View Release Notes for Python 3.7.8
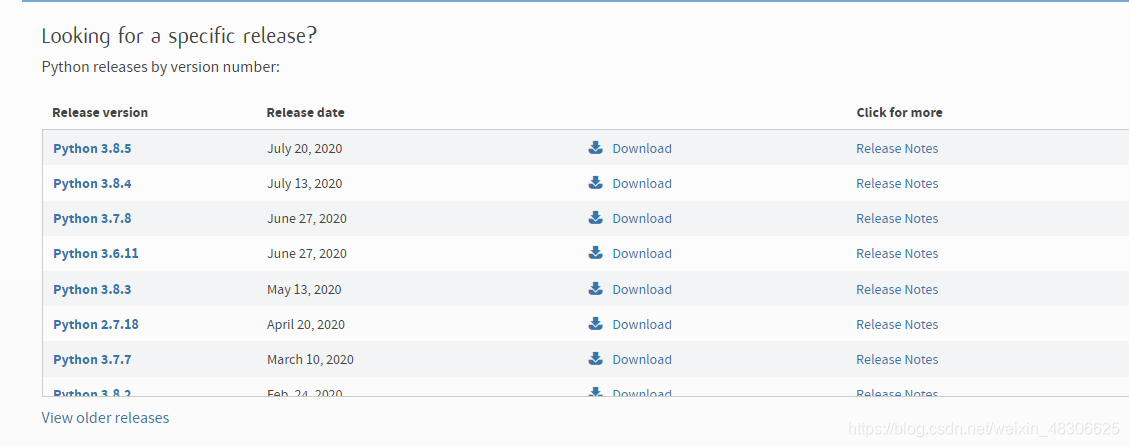 [897, 218]
